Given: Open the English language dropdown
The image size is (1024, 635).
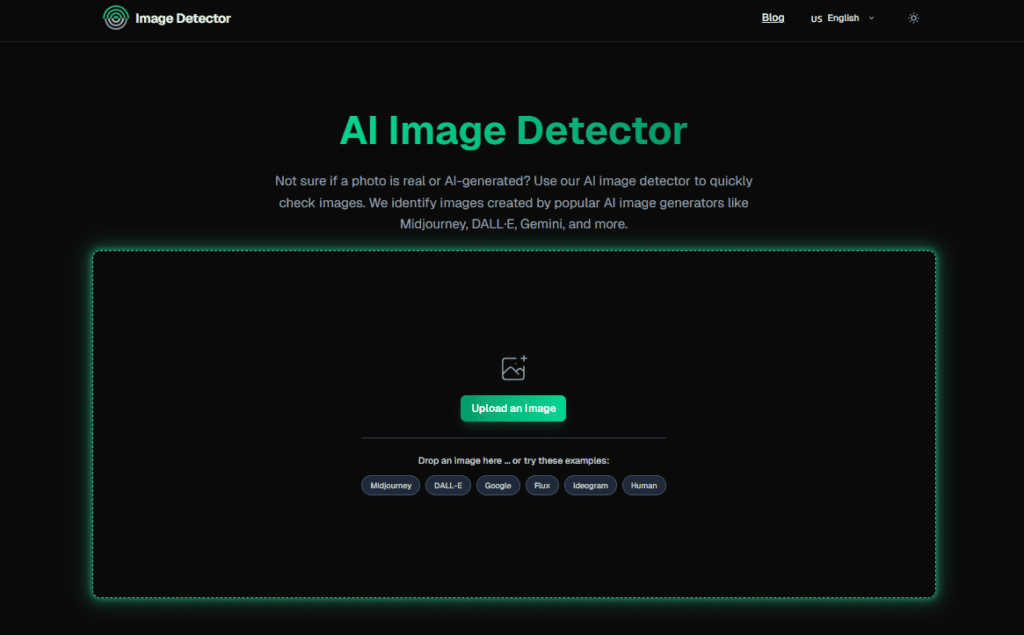Looking at the screenshot, I should [x=843, y=18].
